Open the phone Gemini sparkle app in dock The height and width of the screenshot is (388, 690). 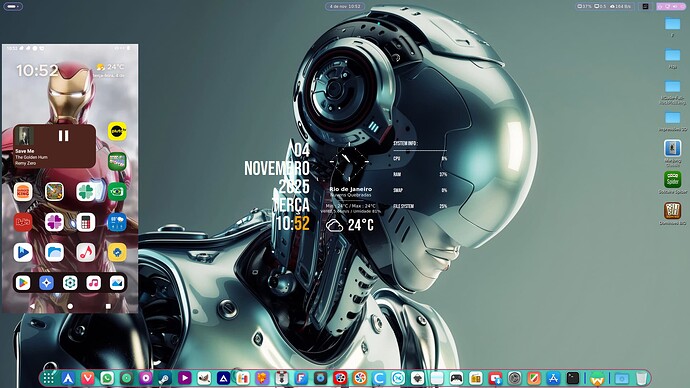pos(46,283)
